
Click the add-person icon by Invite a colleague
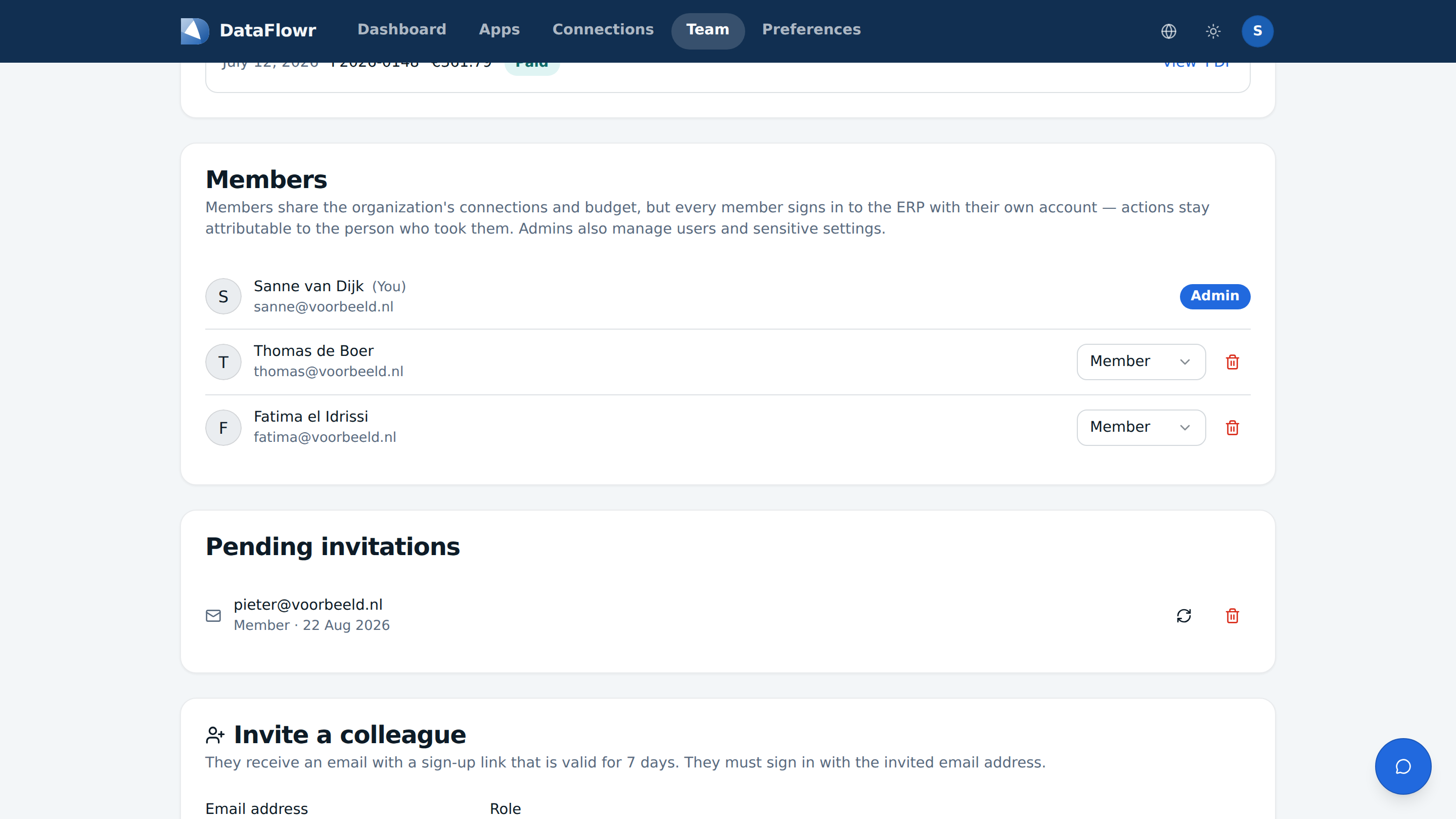[215, 735]
